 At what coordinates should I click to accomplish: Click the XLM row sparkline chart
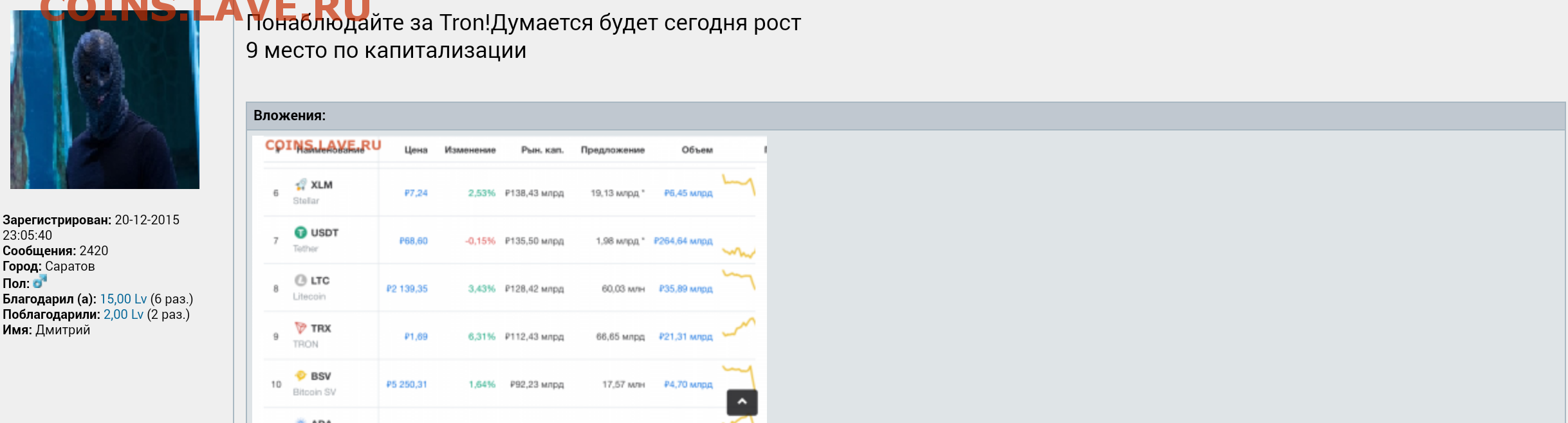[739, 184]
